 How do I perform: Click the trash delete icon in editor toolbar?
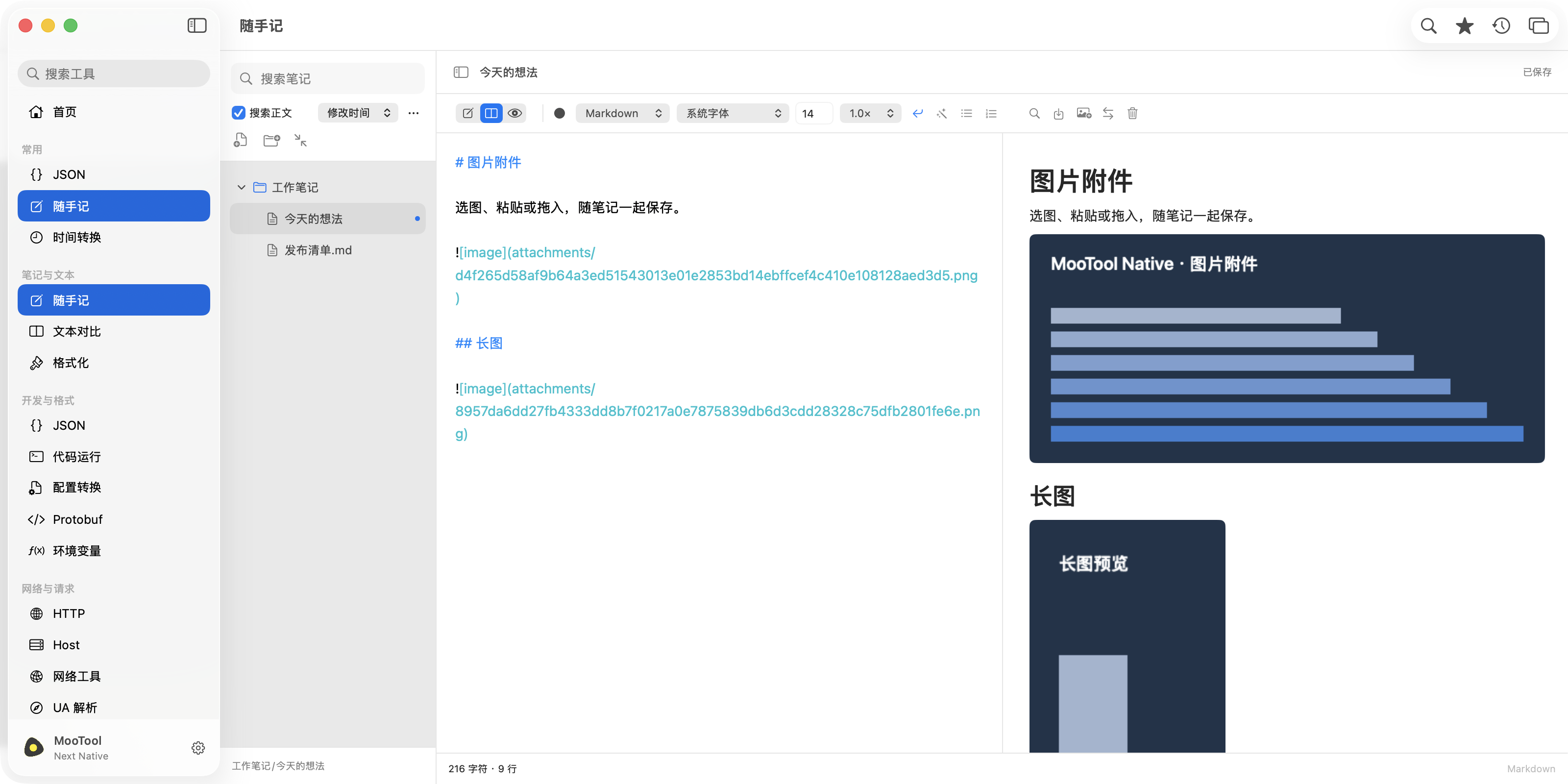1132,113
